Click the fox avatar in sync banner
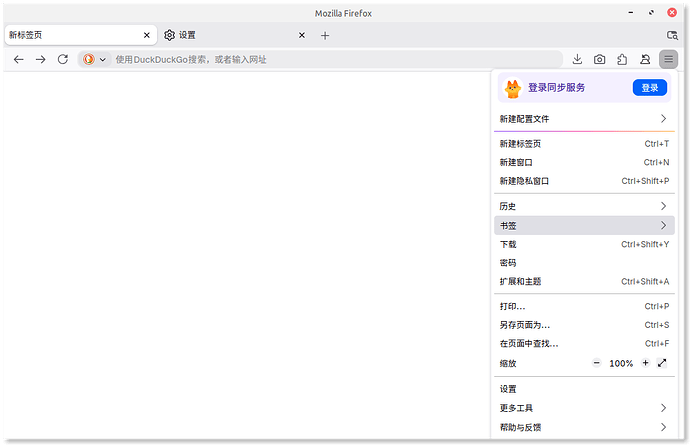690x445 pixels. click(513, 88)
